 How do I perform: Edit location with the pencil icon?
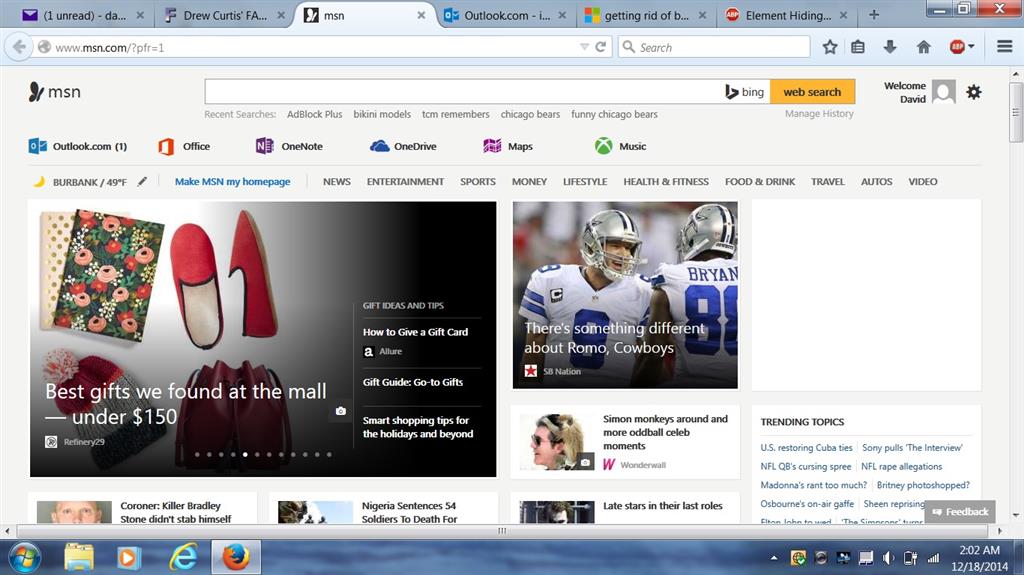tap(142, 182)
